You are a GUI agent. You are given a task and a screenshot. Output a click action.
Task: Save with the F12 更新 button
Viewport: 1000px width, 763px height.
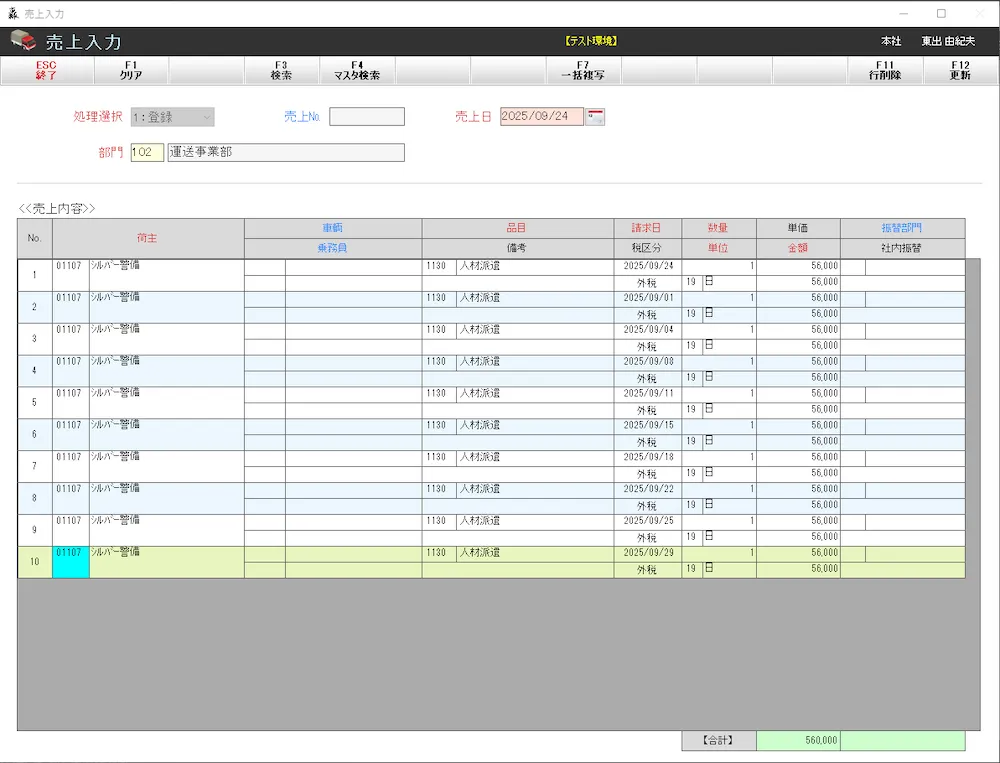point(960,70)
